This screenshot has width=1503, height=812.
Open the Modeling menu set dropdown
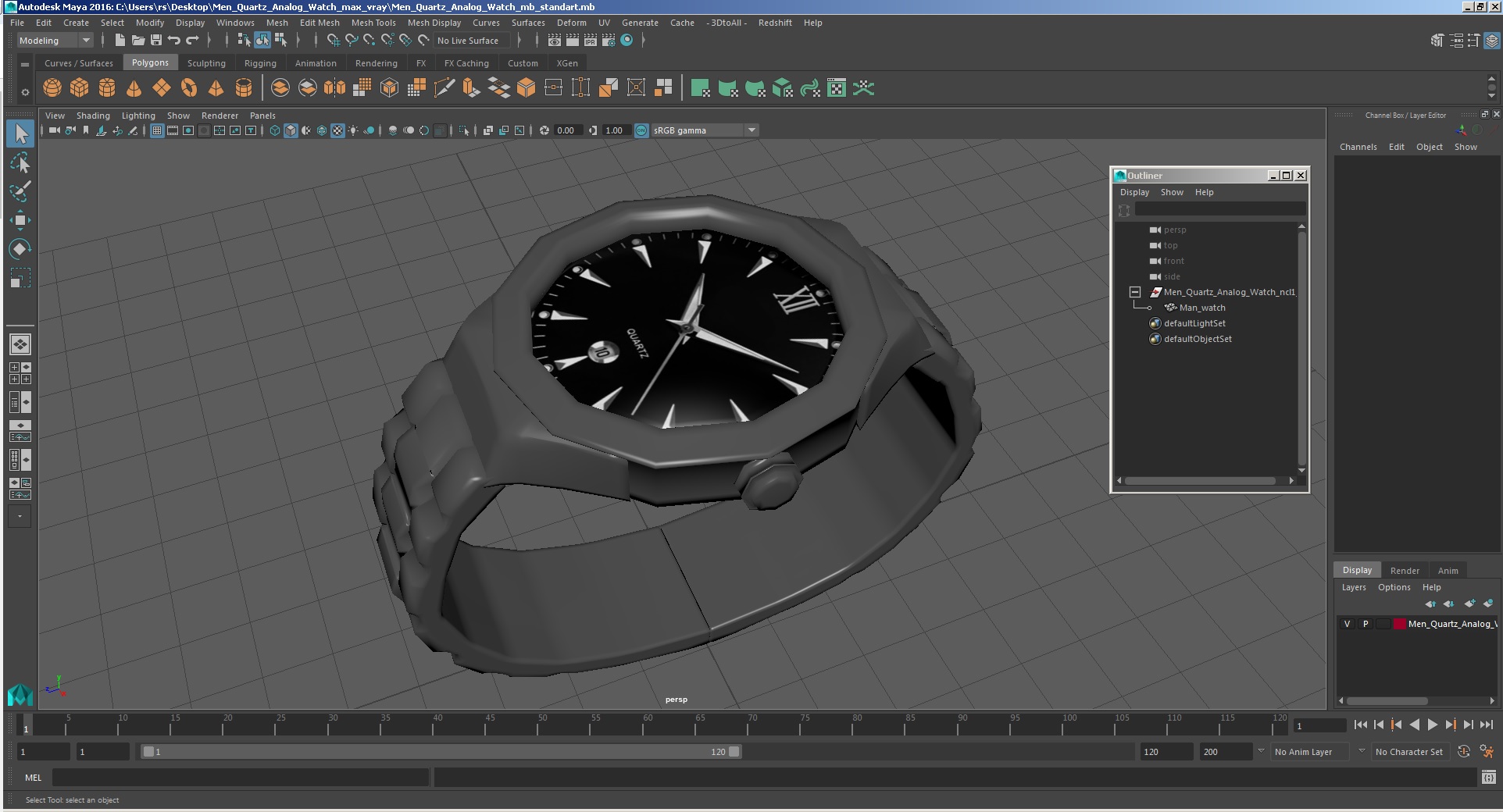pyautogui.click(x=55, y=41)
